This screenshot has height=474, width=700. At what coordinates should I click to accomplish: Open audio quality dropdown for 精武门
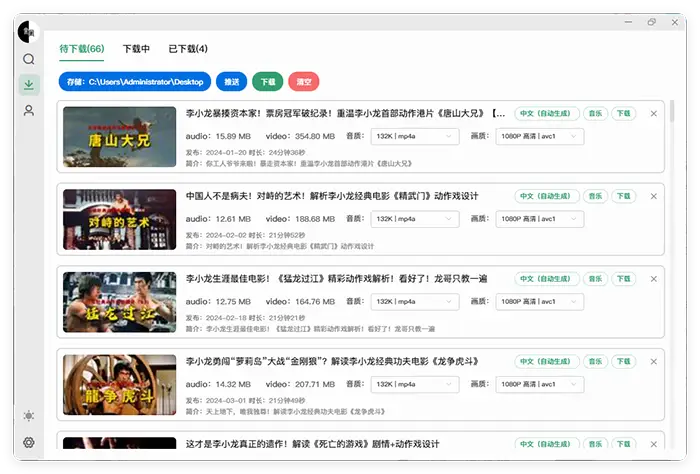click(415, 219)
